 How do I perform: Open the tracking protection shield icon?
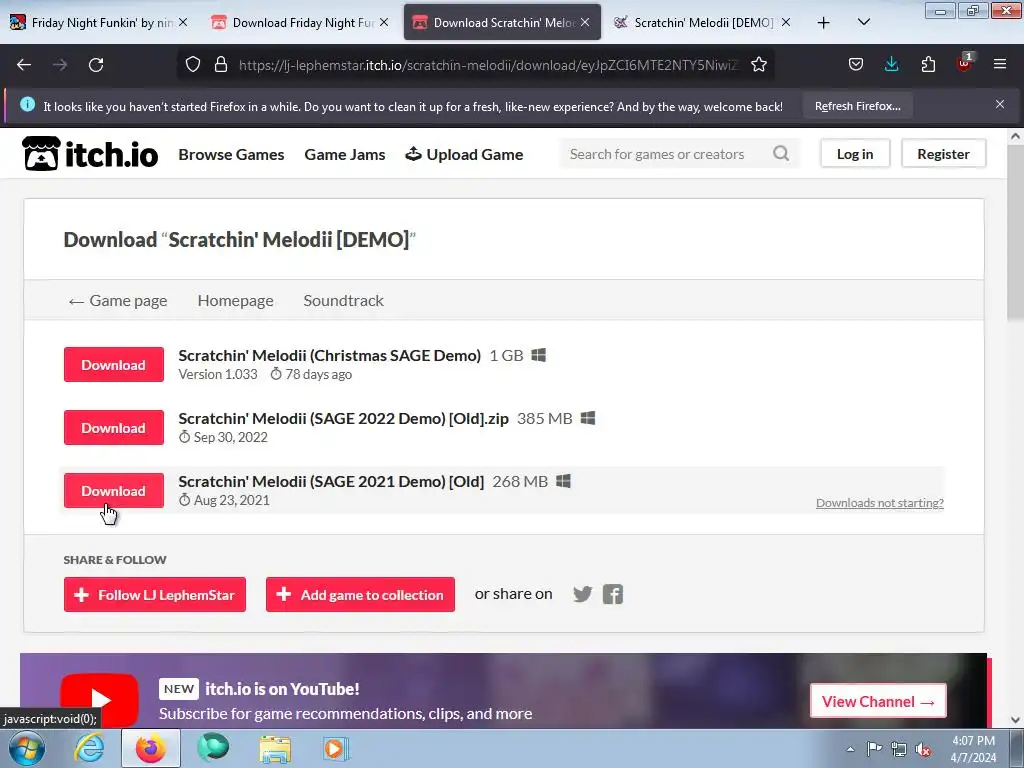coord(193,65)
